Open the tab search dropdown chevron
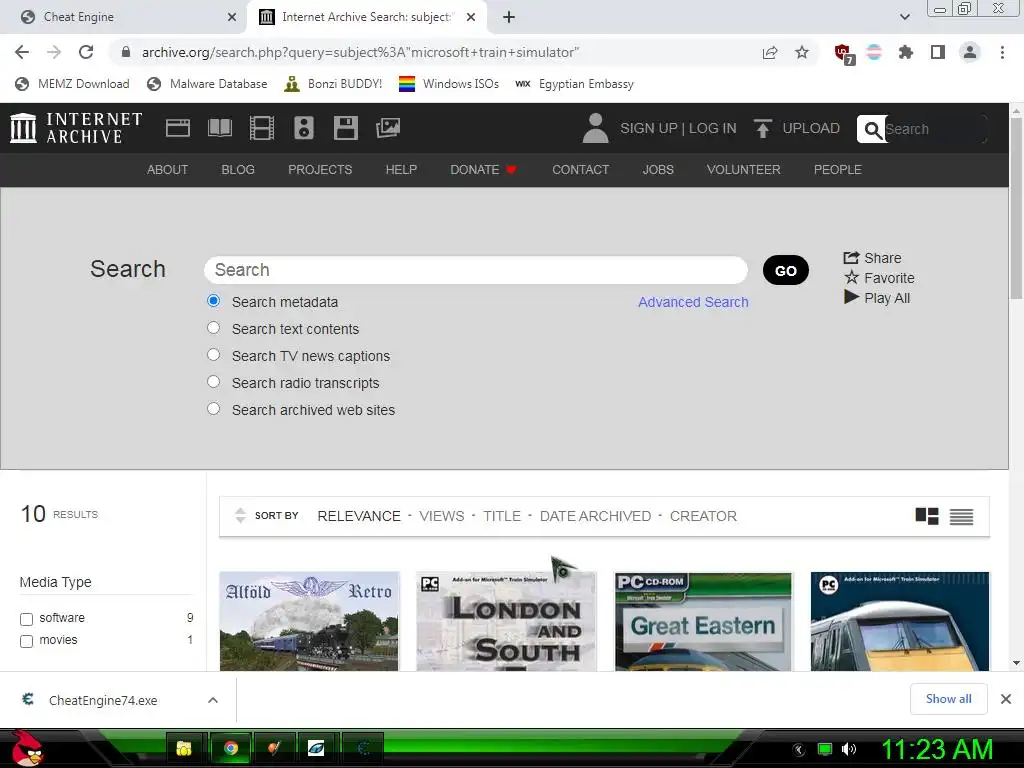The width and height of the screenshot is (1024, 768). [x=904, y=17]
